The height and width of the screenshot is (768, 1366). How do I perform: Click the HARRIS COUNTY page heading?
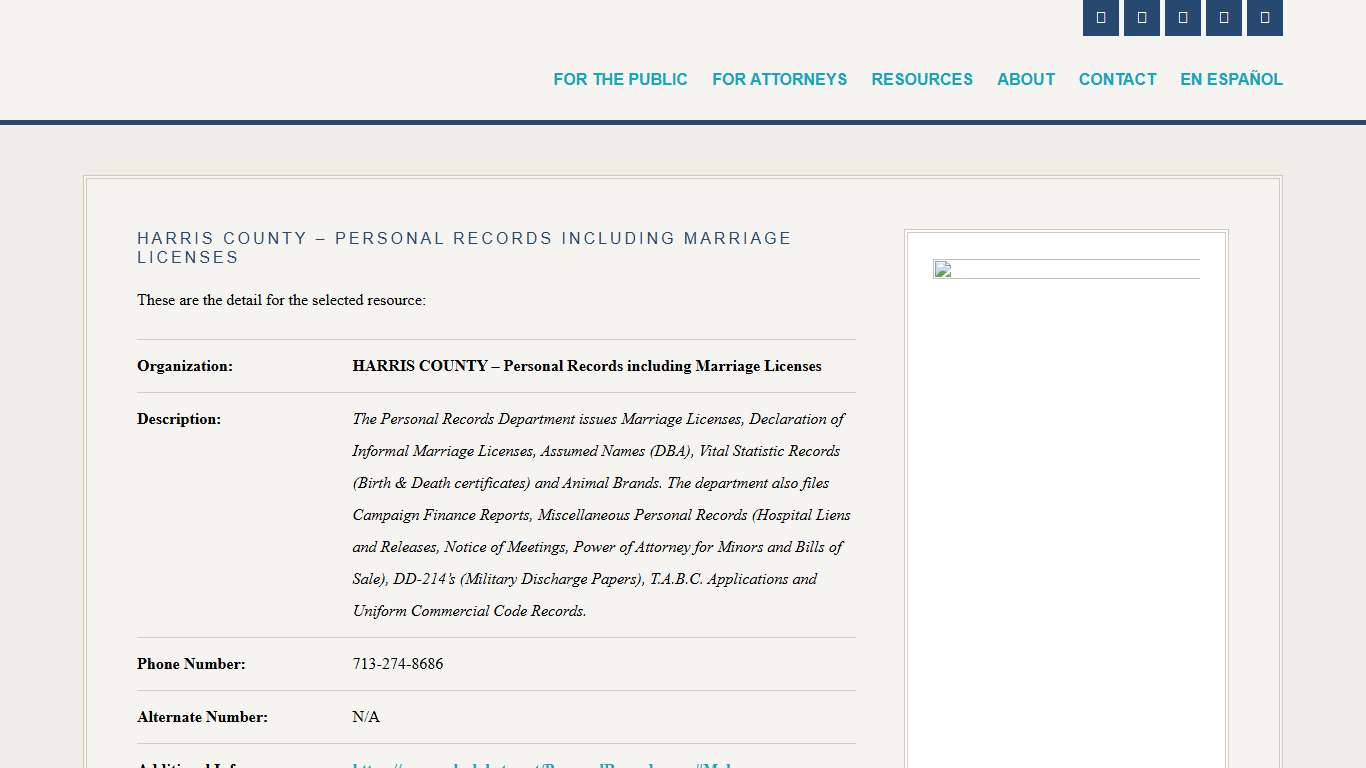(464, 248)
